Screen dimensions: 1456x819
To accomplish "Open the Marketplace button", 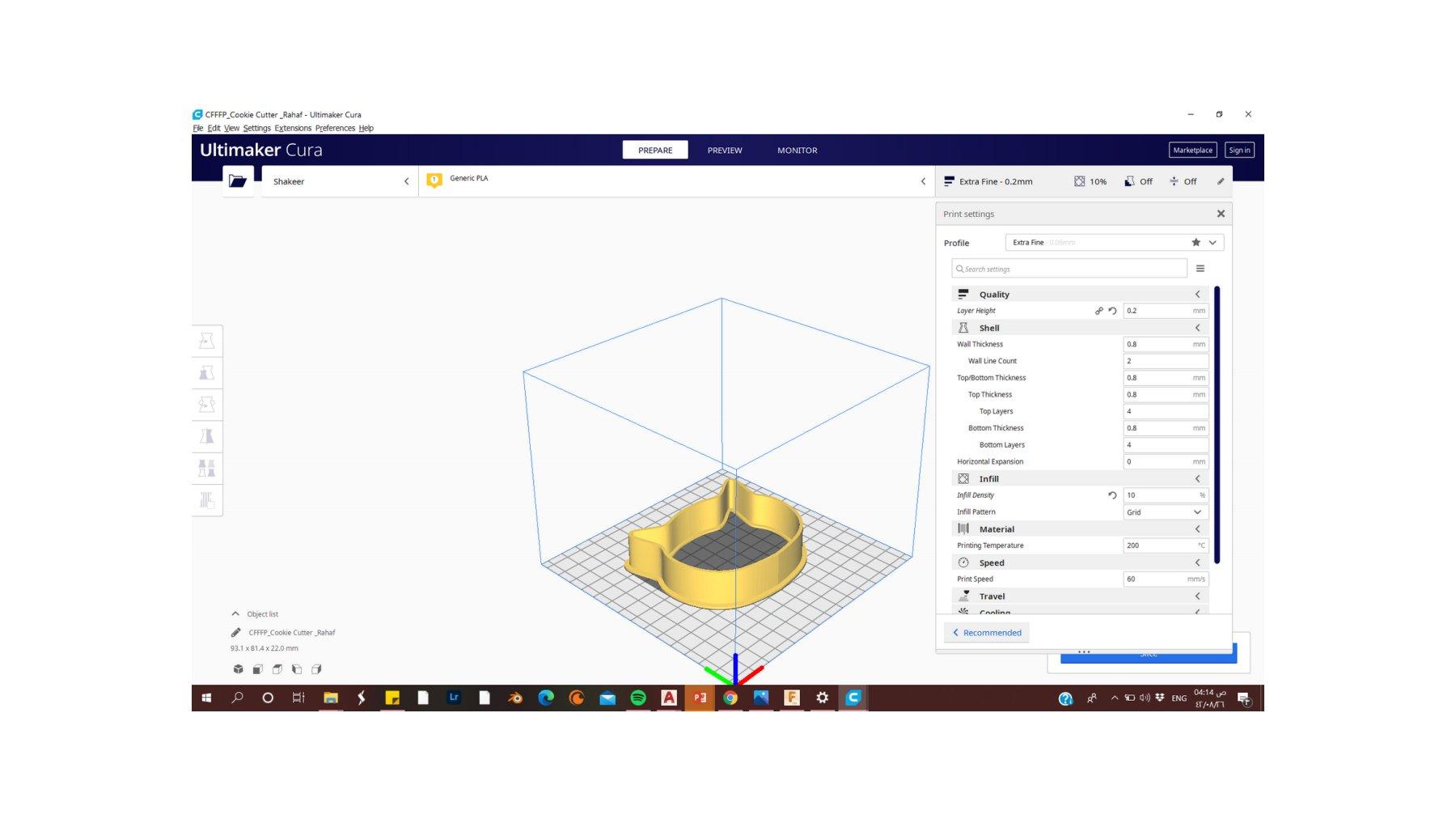I will [1193, 150].
